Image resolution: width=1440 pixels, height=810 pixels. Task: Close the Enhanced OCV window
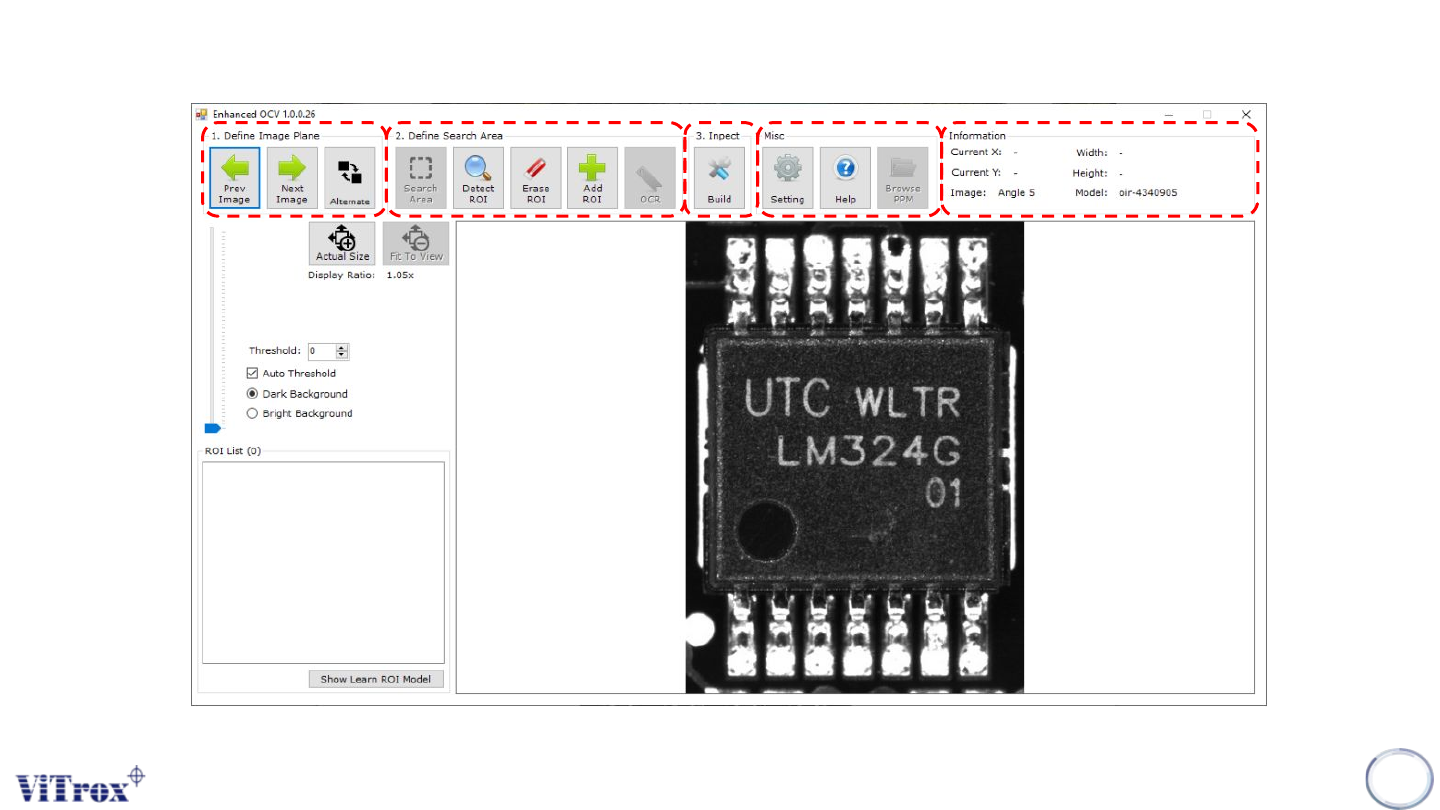click(1246, 115)
